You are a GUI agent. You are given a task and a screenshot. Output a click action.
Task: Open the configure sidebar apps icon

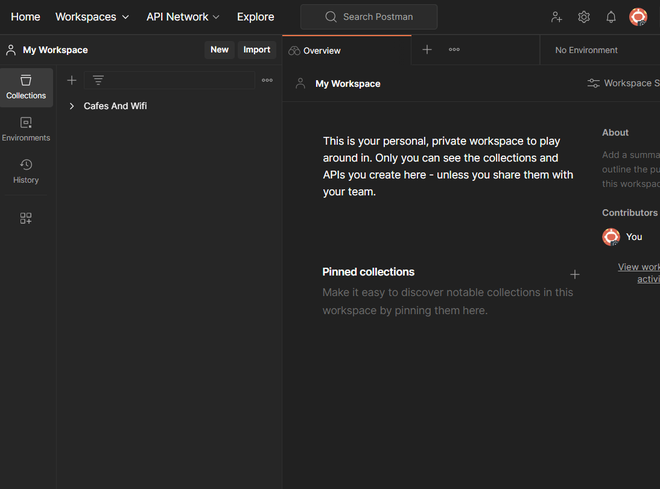[x=26, y=218]
